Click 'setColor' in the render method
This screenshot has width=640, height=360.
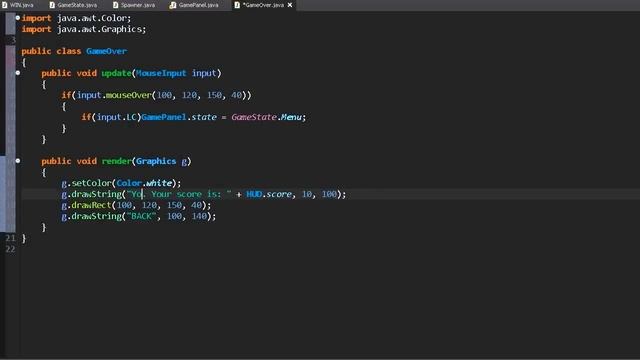click(x=91, y=183)
